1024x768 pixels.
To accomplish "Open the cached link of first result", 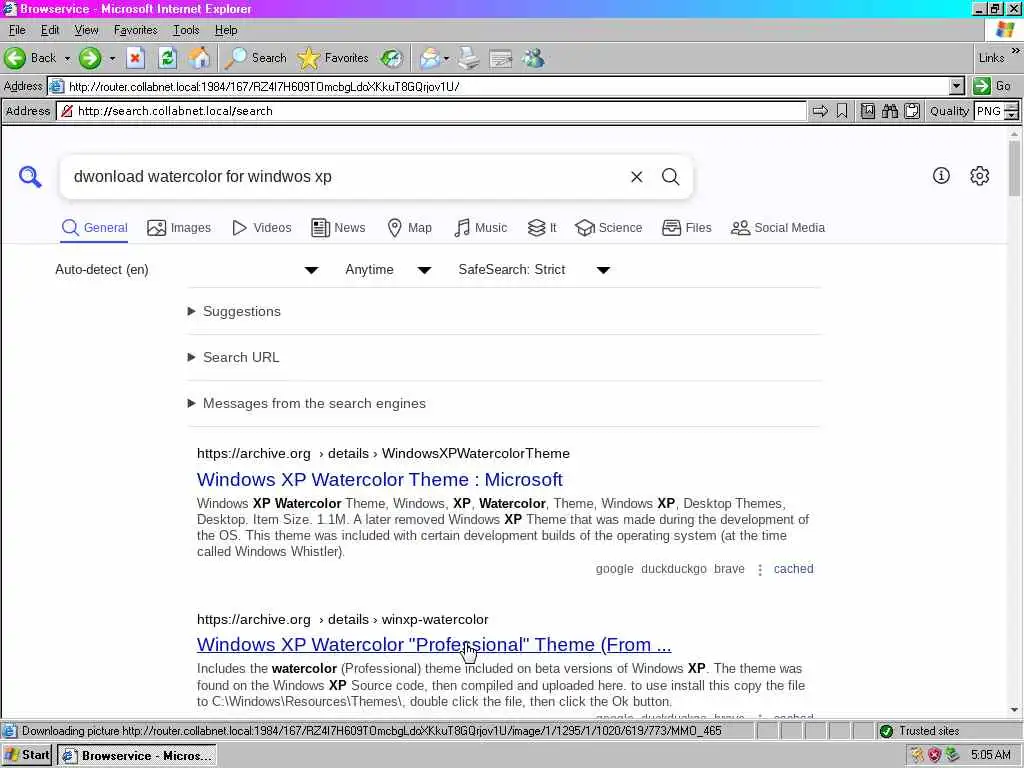I will (x=793, y=569).
